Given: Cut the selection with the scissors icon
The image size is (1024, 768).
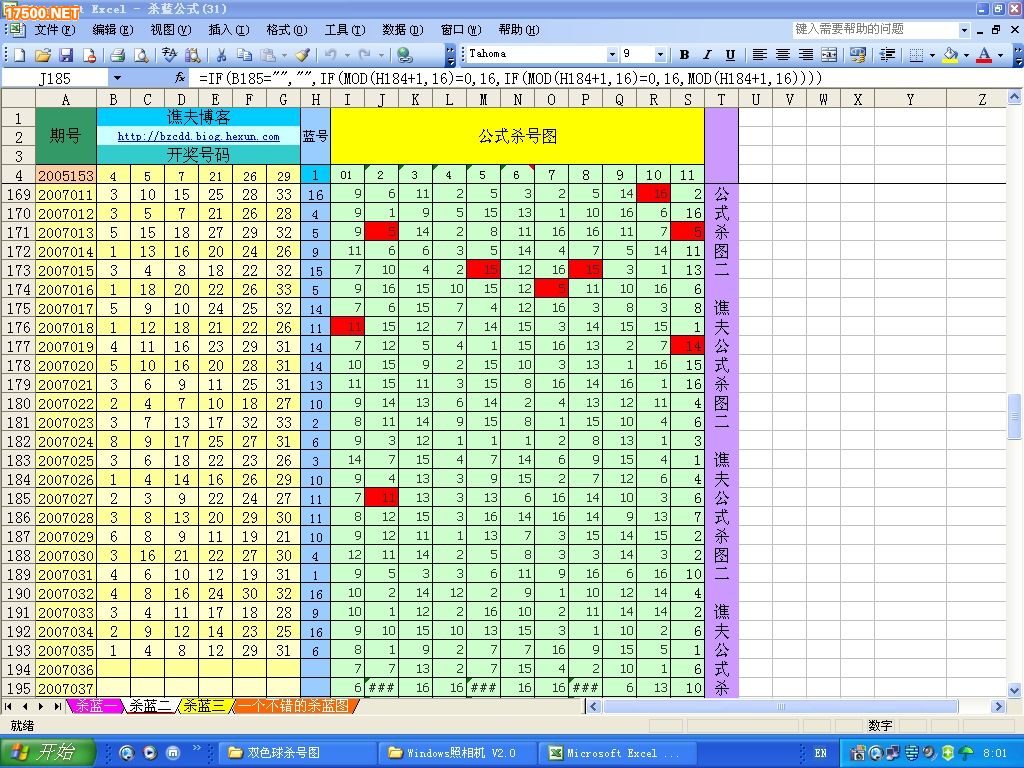Looking at the screenshot, I should [x=221, y=55].
